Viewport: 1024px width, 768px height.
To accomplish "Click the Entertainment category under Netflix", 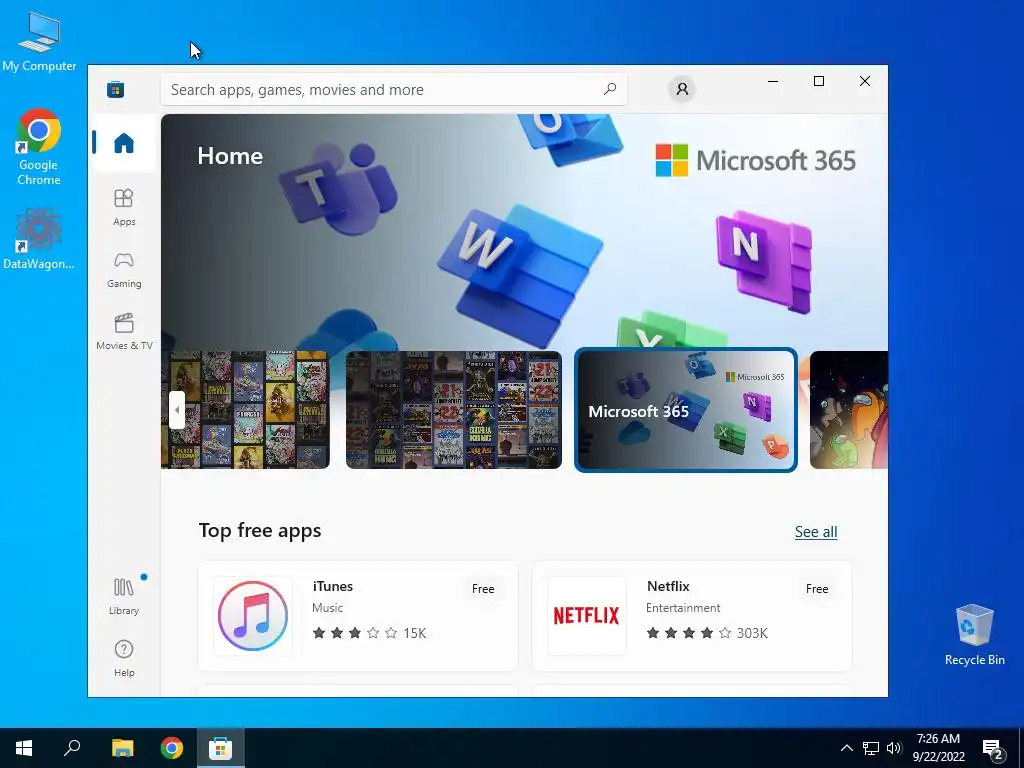I will click(683, 608).
